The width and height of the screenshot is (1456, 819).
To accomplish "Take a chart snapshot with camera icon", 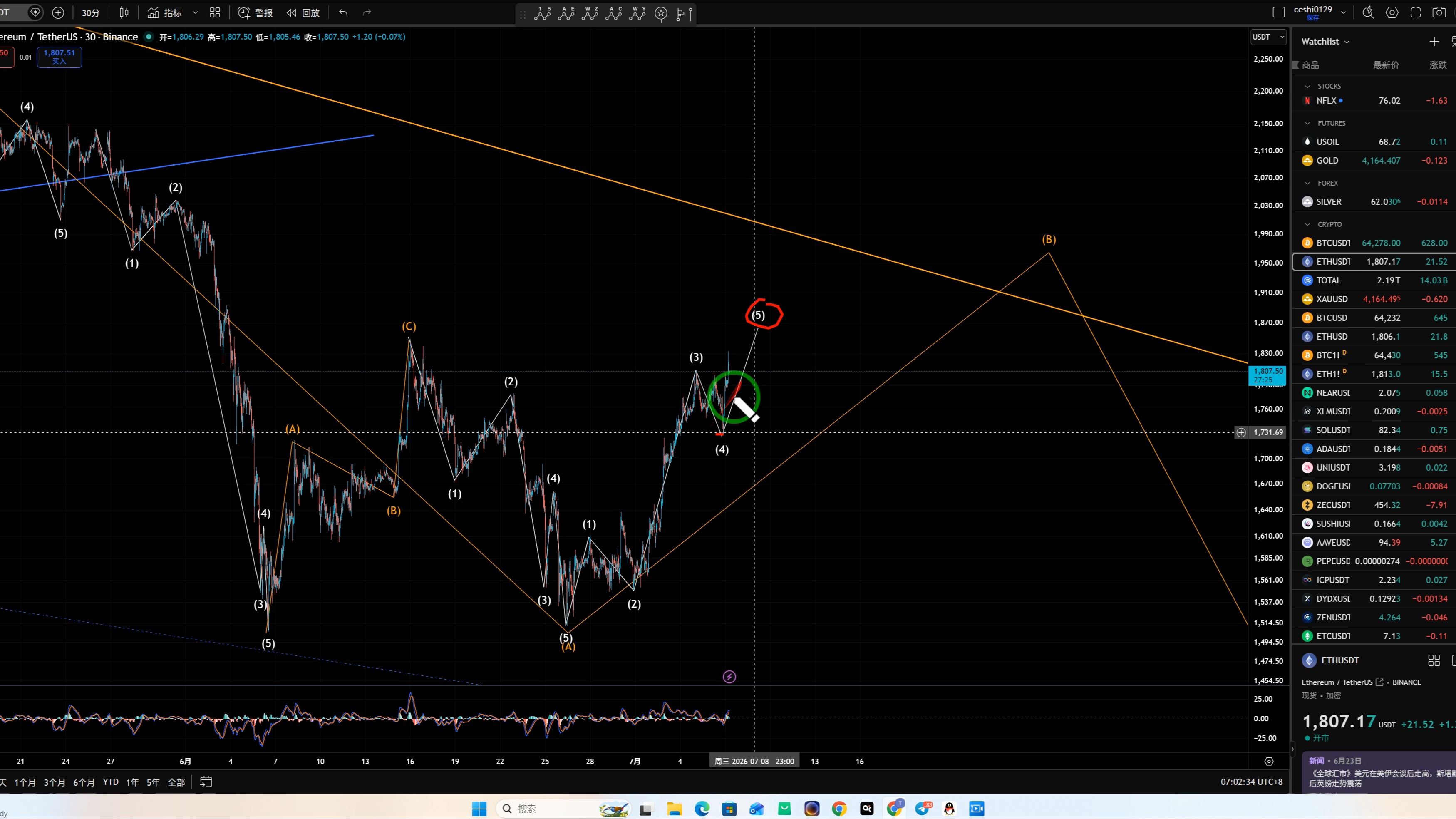I will click(x=1439, y=12).
